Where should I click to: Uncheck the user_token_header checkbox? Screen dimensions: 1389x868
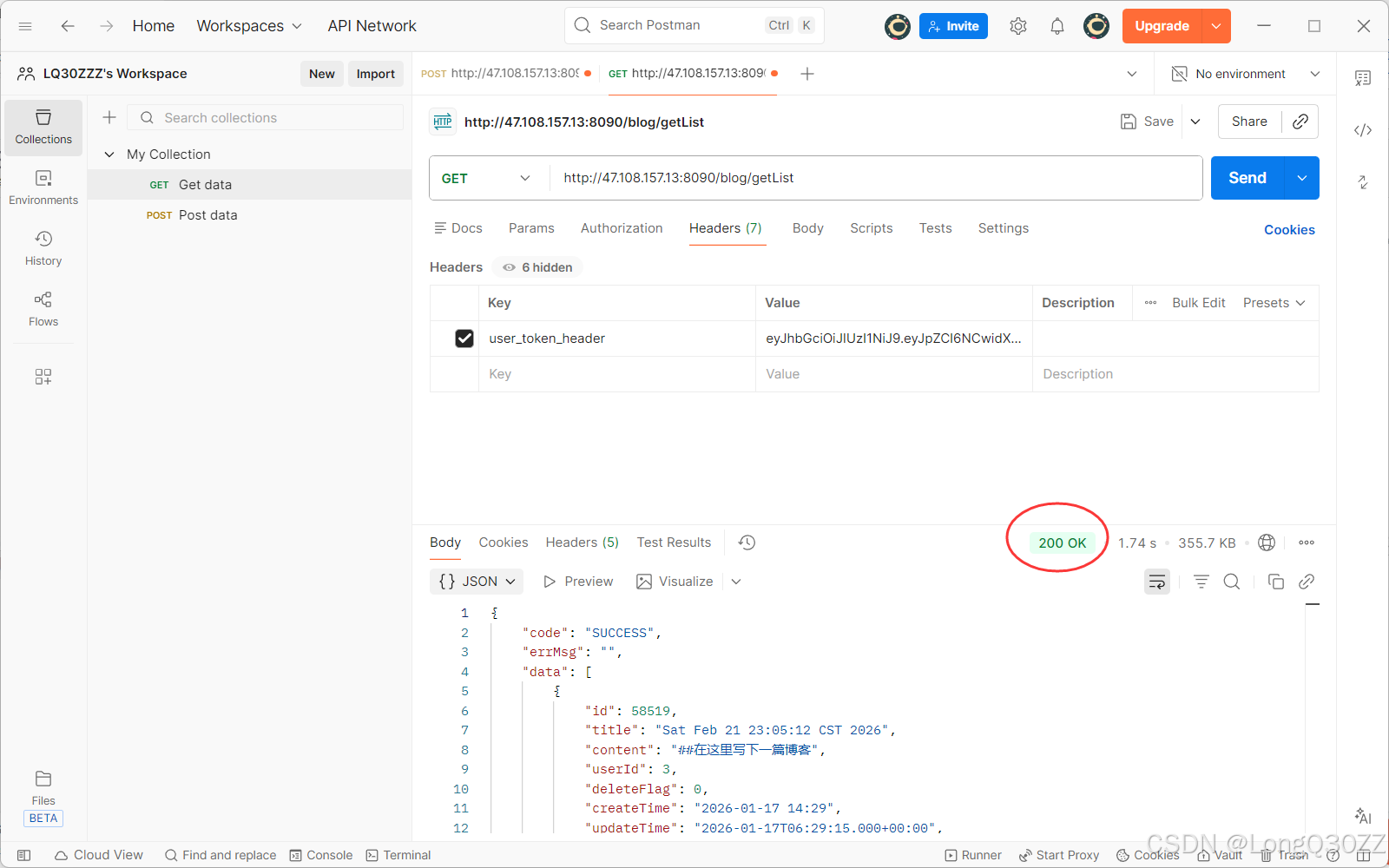464,339
